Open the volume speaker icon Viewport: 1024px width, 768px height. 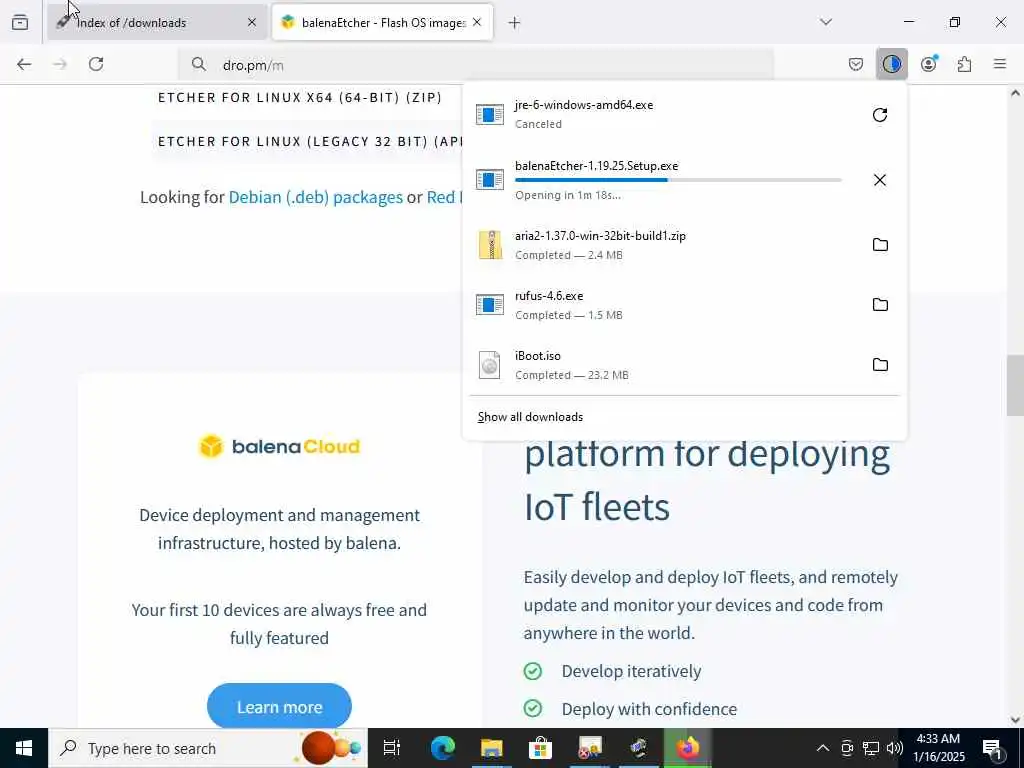click(895, 748)
